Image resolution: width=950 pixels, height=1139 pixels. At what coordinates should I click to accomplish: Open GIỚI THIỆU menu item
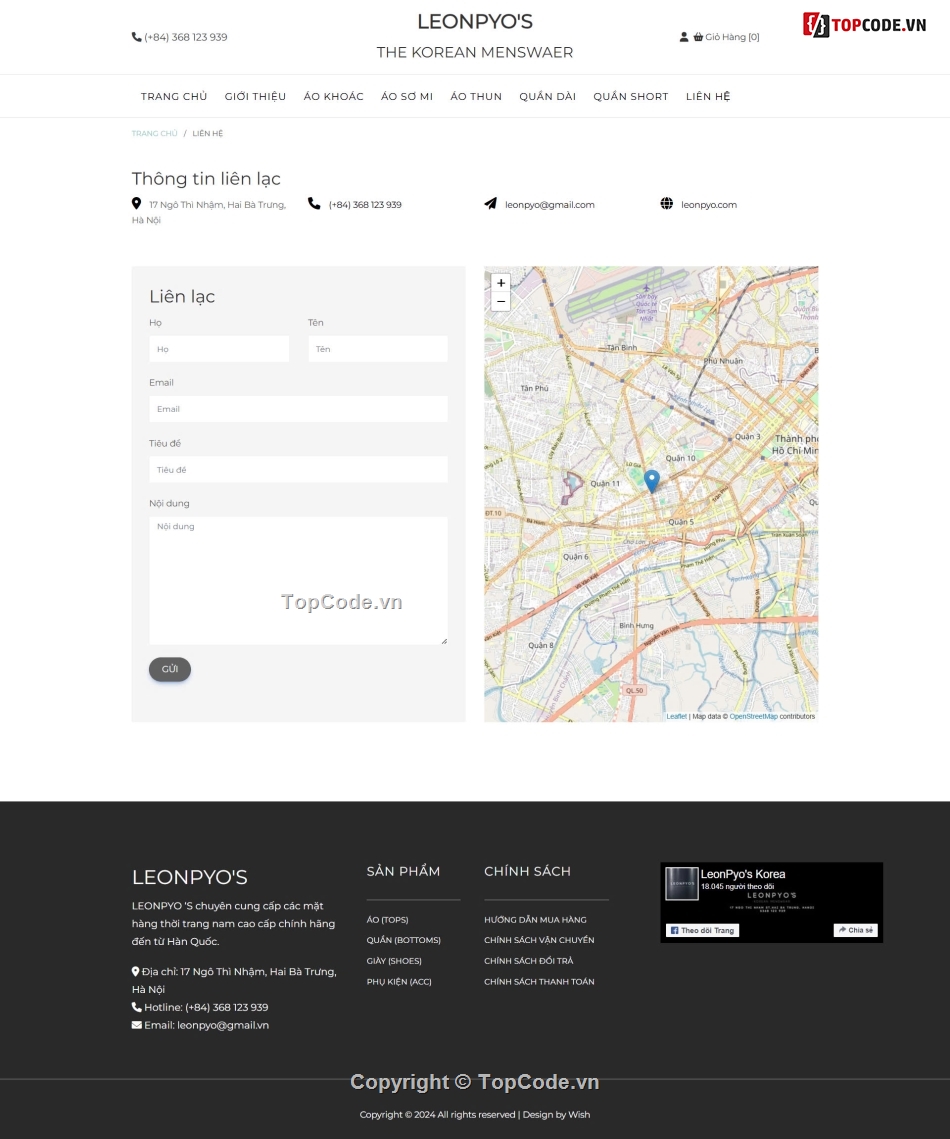point(255,96)
